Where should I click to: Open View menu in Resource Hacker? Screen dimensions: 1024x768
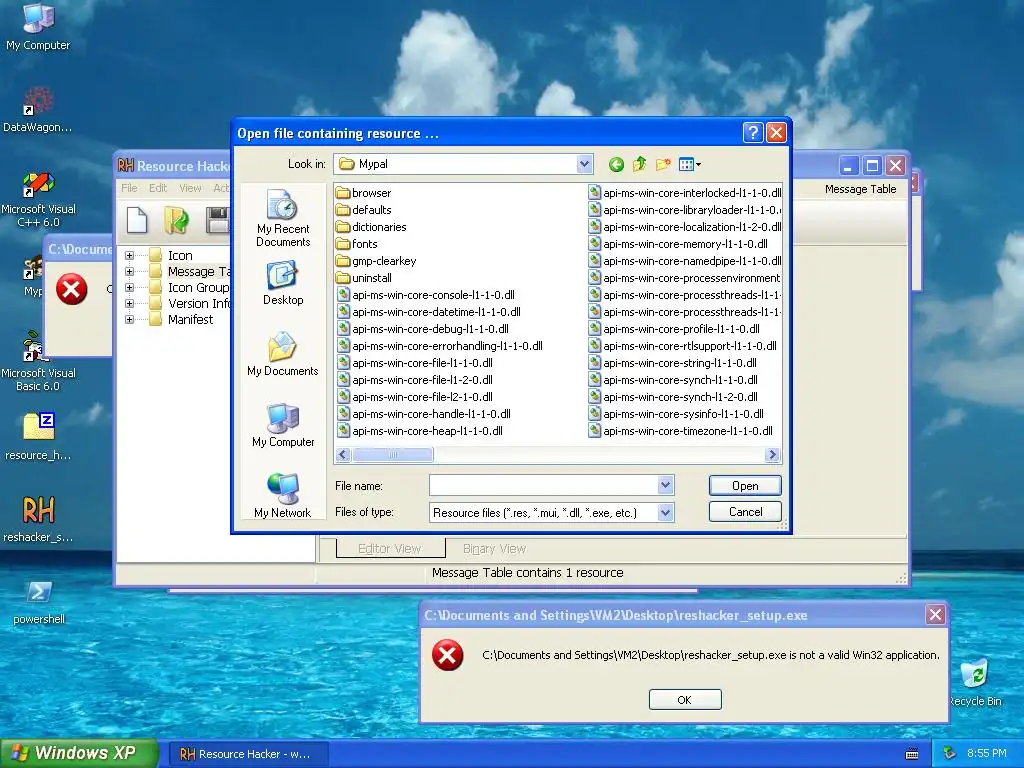190,188
